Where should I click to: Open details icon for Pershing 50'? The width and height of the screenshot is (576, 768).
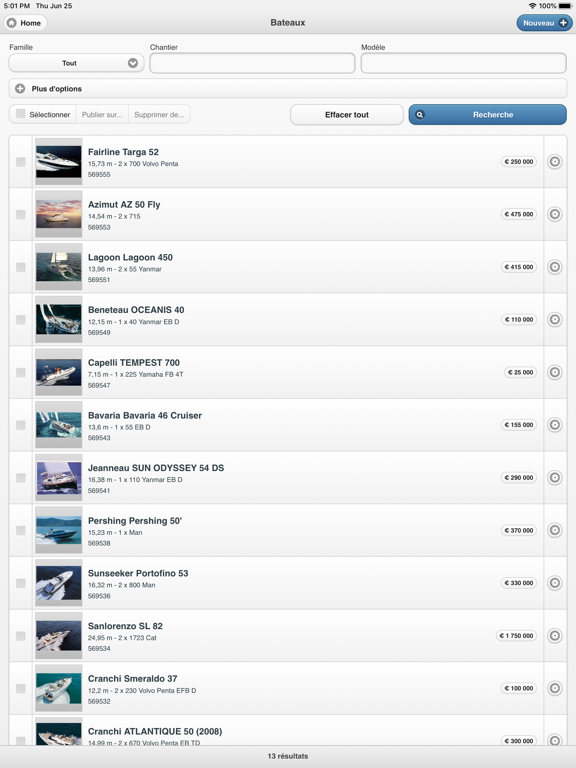(x=554, y=530)
